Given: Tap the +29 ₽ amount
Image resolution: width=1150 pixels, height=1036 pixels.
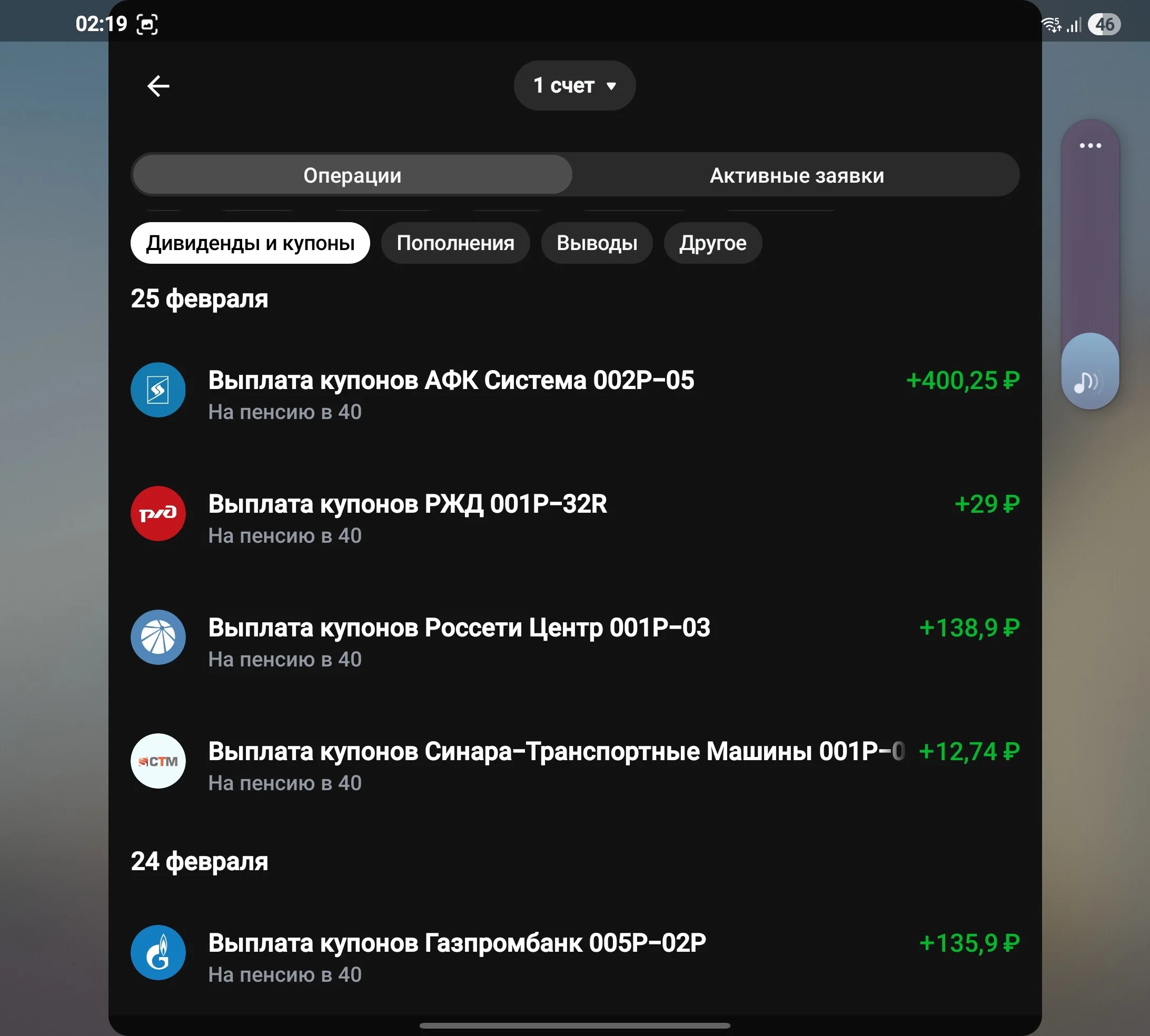Looking at the screenshot, I should (987, 504).
